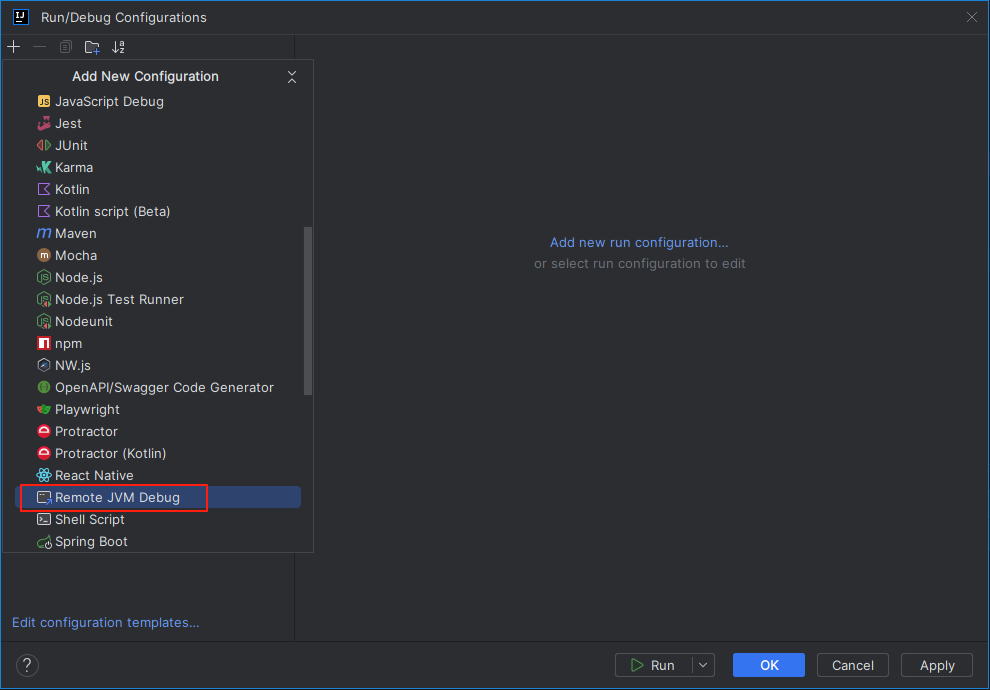Click the Kotlin script (Beta) icon
The image size is (990, 690).
[x=44, y=211]
